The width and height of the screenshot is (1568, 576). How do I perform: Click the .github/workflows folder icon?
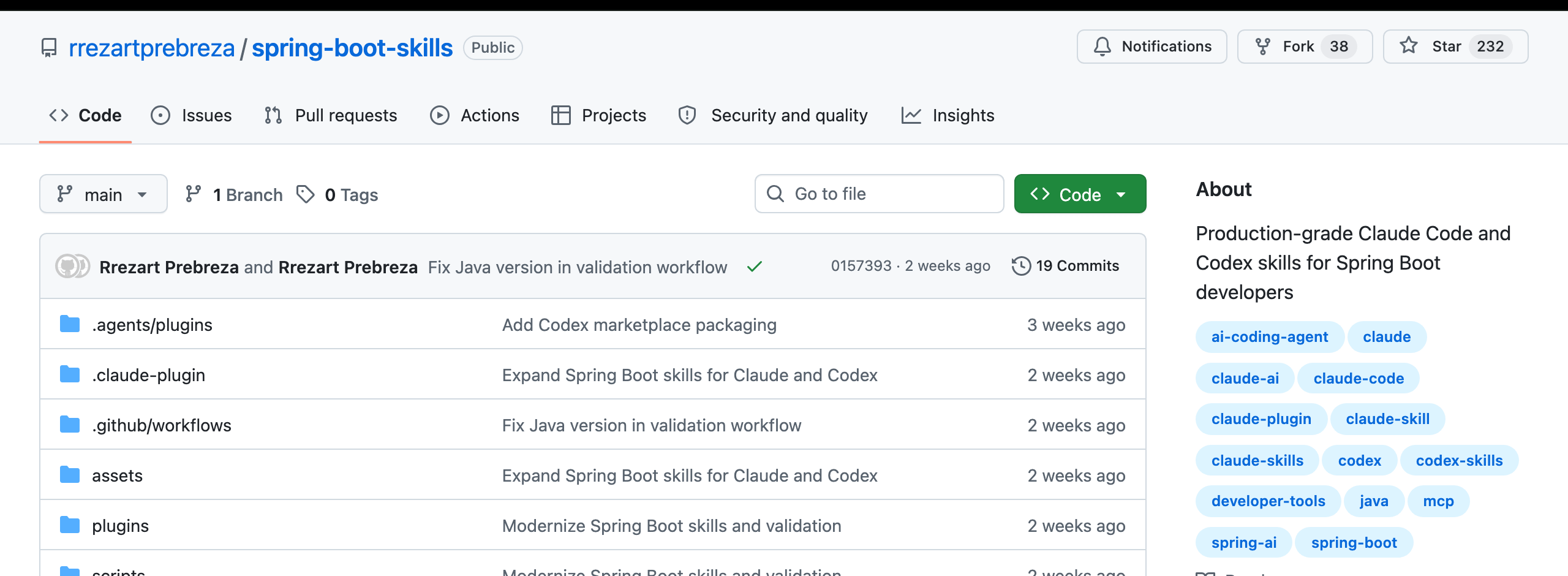click(70, 424)
